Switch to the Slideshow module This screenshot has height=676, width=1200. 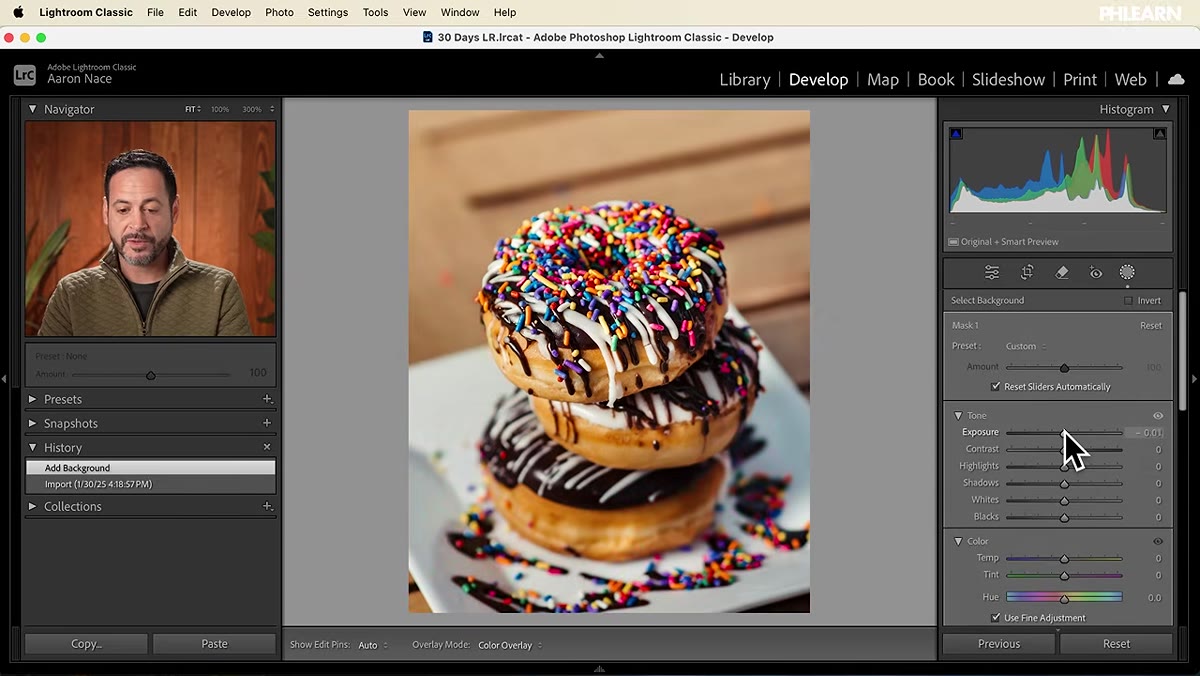coord(1008,79)
